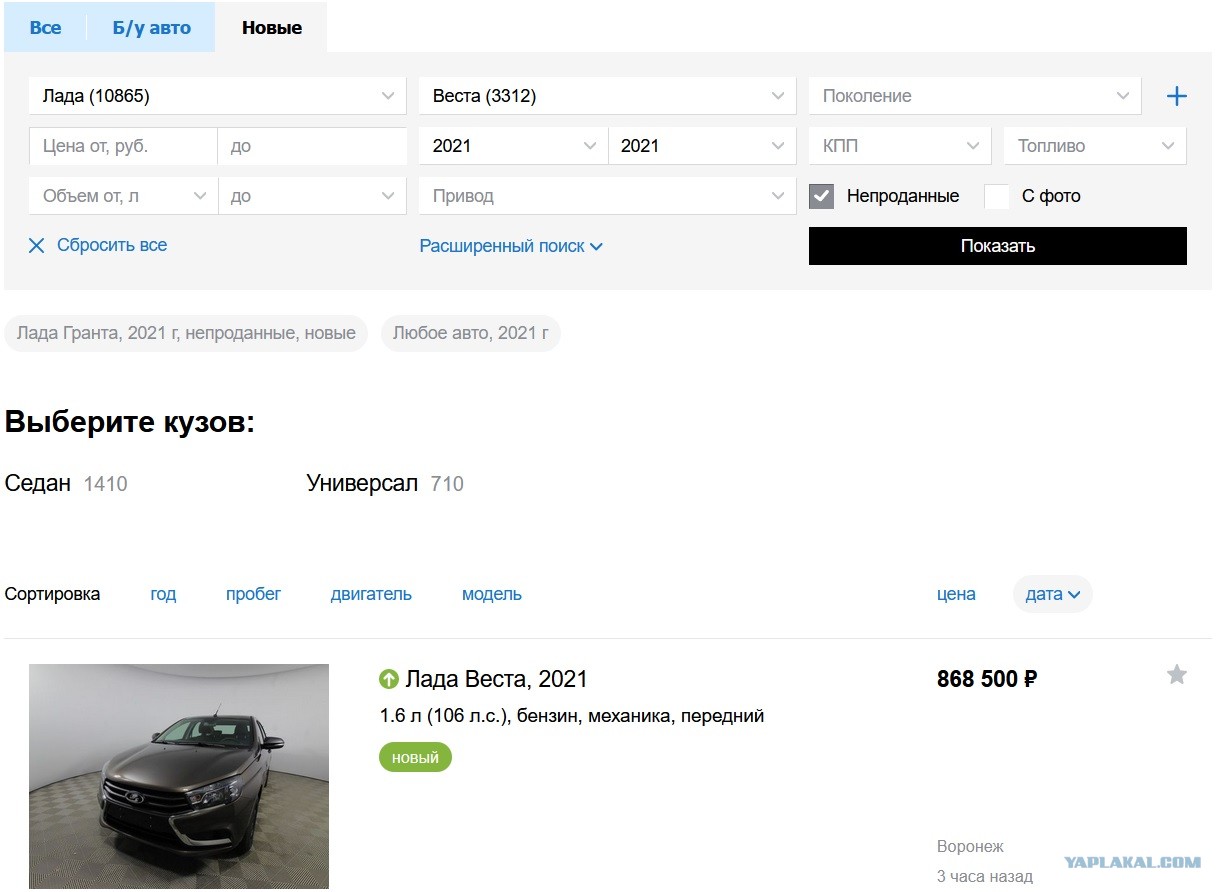Toggle the дата sort order
1227x892 pixels.
click(x=1053, y=594)
